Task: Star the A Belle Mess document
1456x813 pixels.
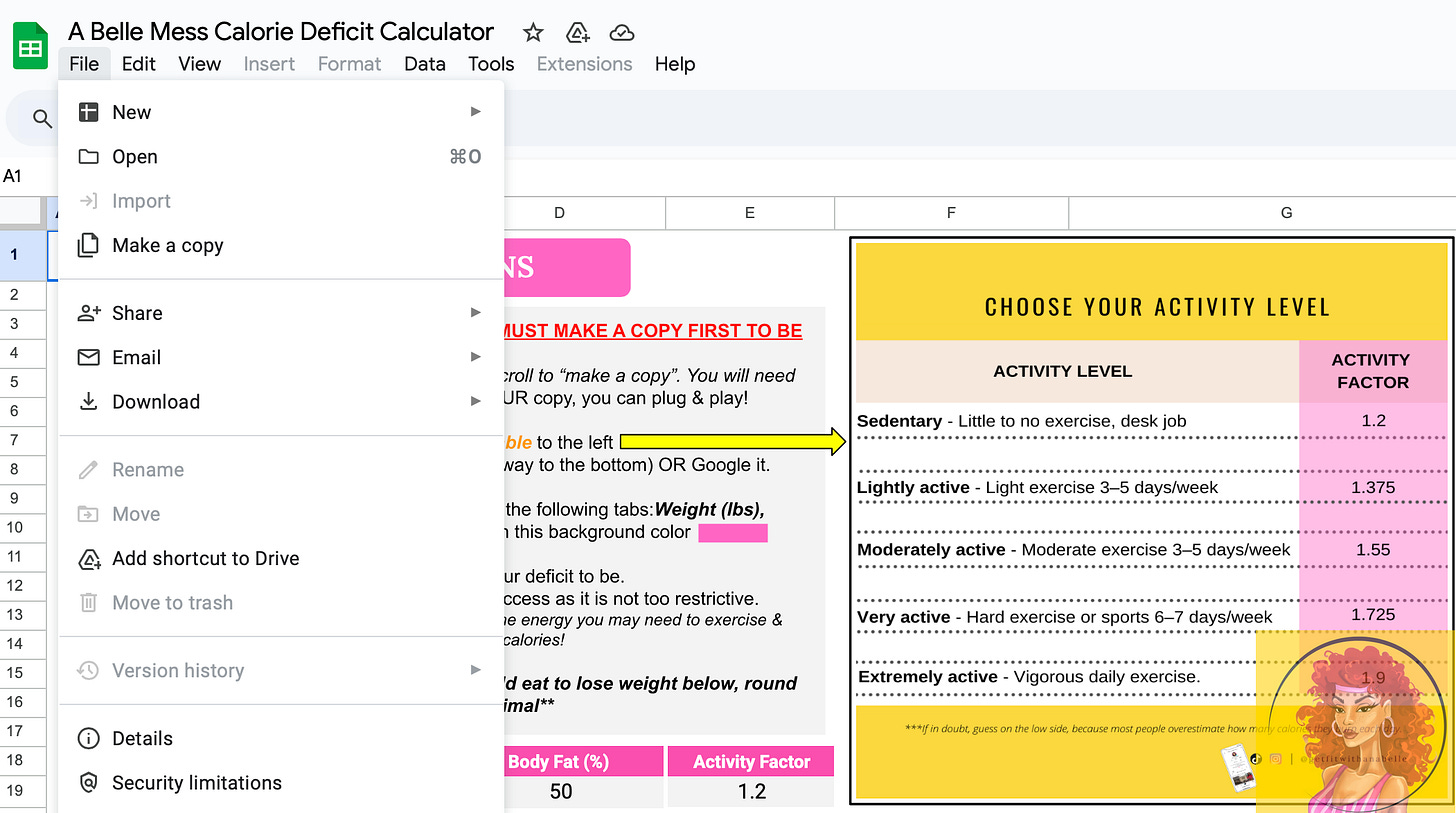Action: (x=533, y=32)
